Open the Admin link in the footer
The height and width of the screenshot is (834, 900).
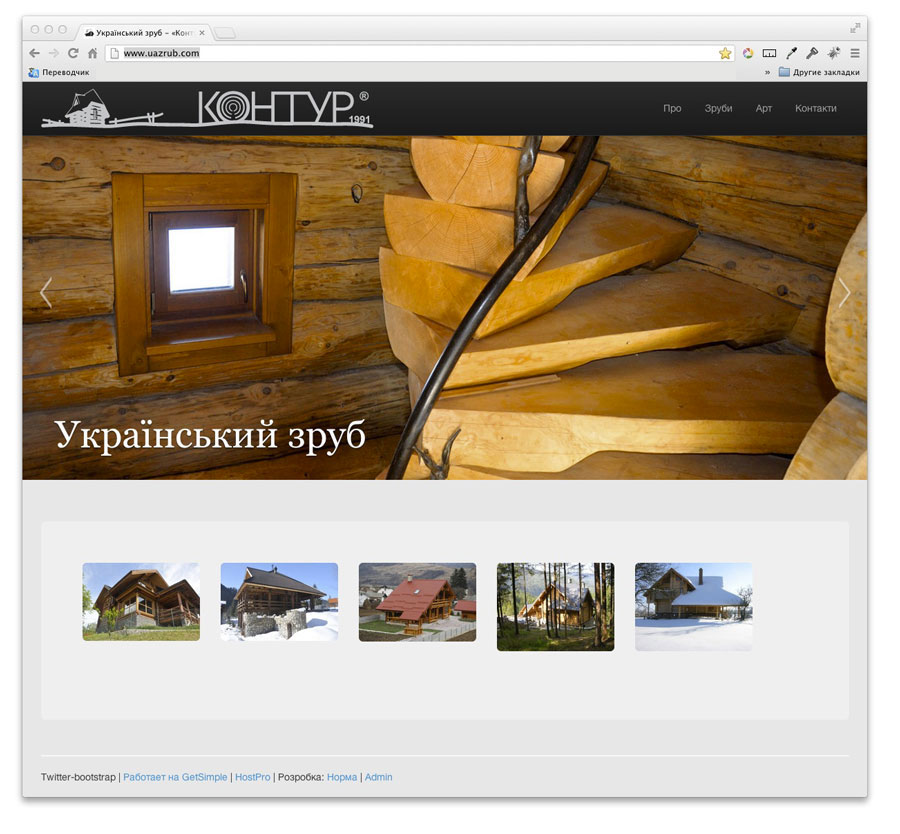[378, 776]
